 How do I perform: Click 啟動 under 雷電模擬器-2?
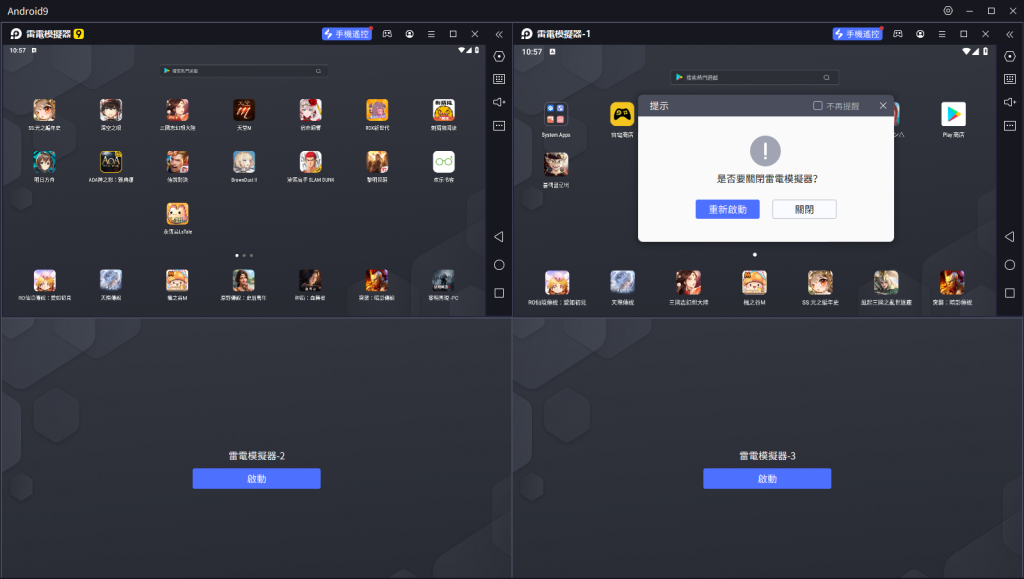[256, 479]
